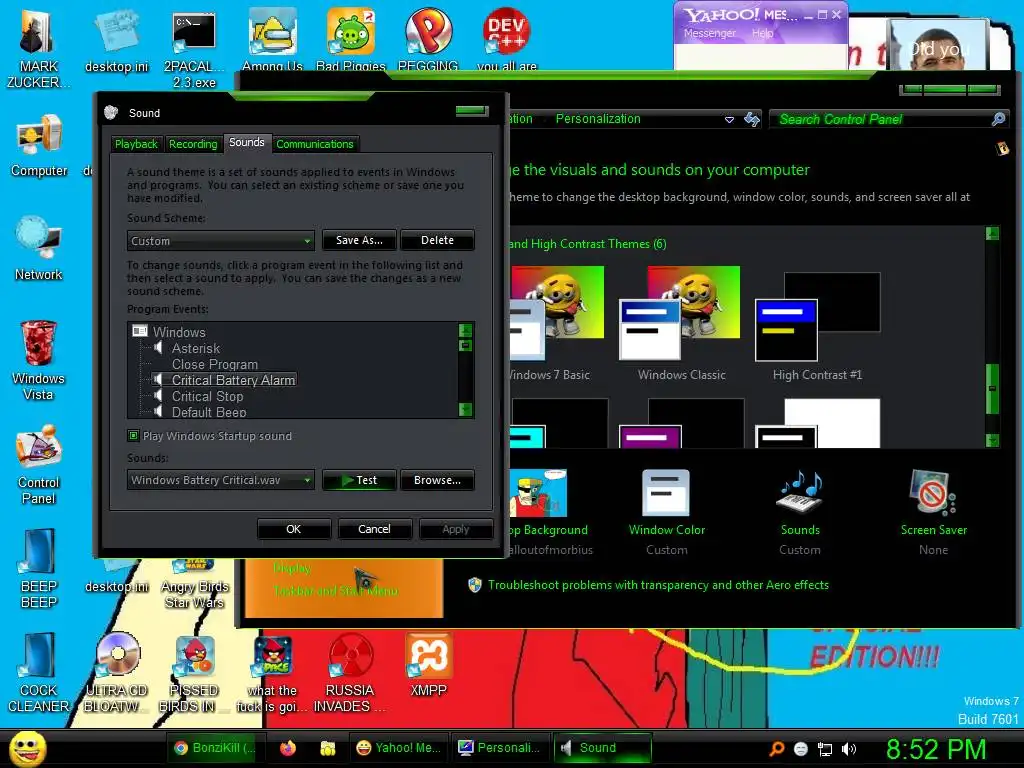Viewport: 1024px width, 768px height.
Task: Select the PISSED BIRDS IN desktop icon
Action: click(194, 673)
